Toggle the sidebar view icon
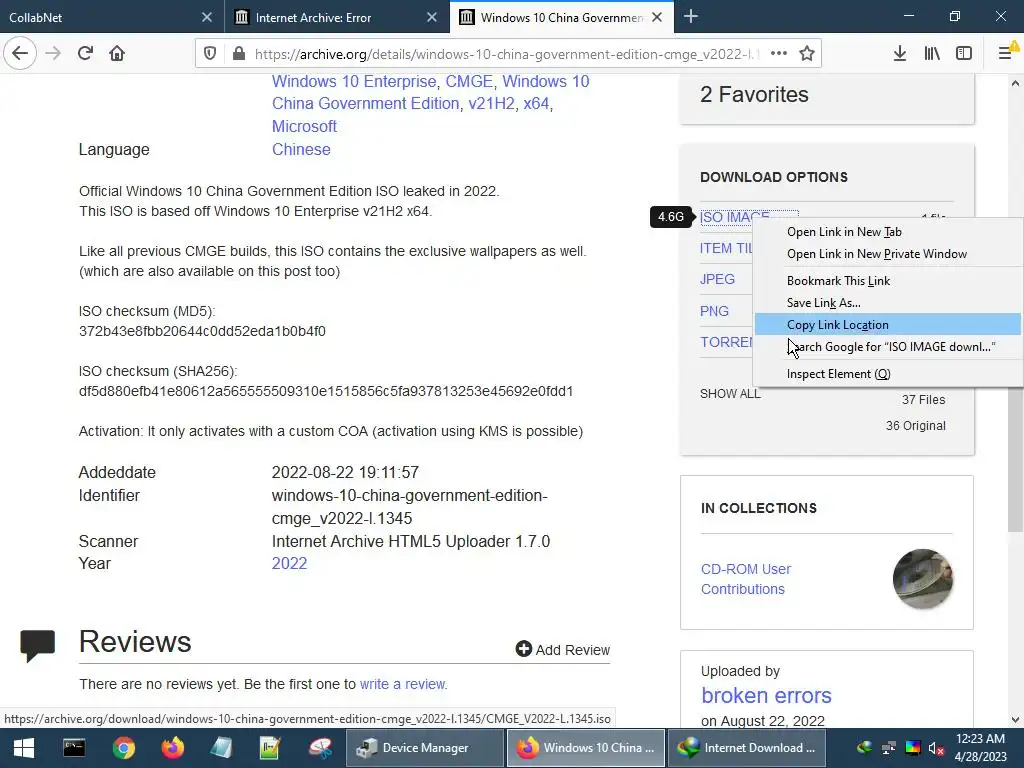The width and height of the screenshot is (1024, 768). pos(964,54)
